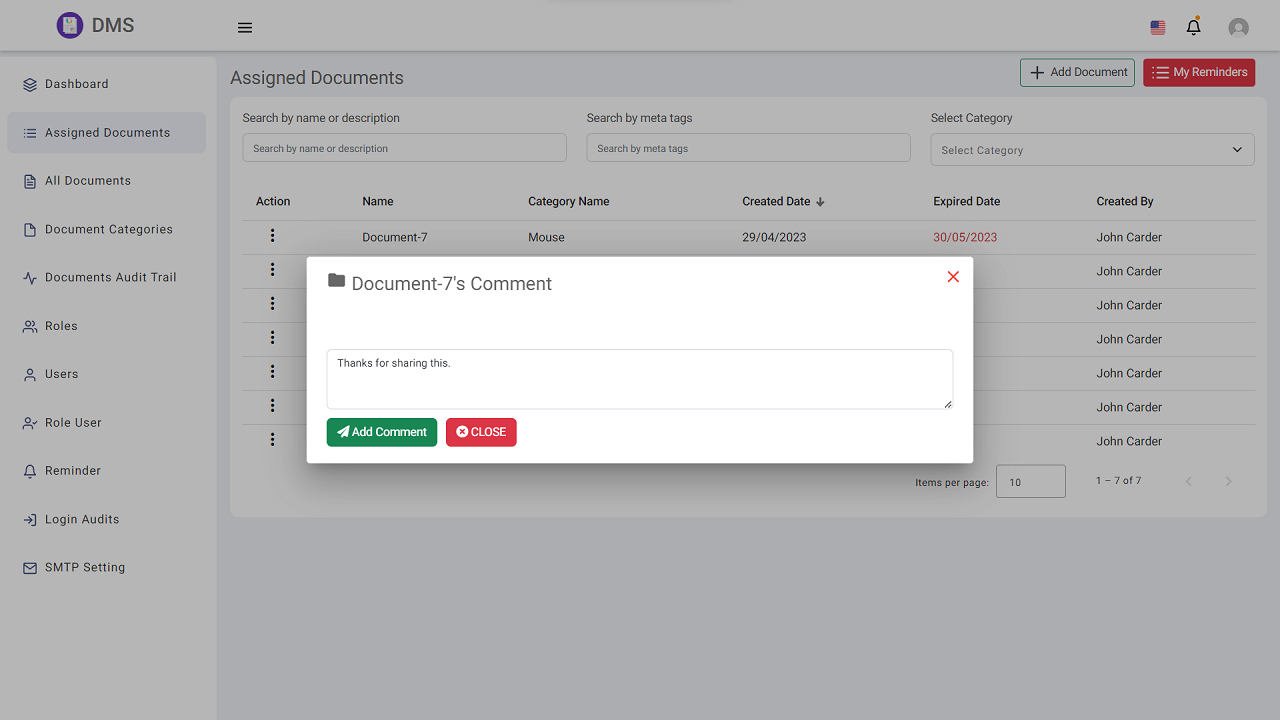Viewport: 1280px width, 720px height.
Task: Click the hamburger menu icon
Action: pyautogui.click(x=245, y=28)
